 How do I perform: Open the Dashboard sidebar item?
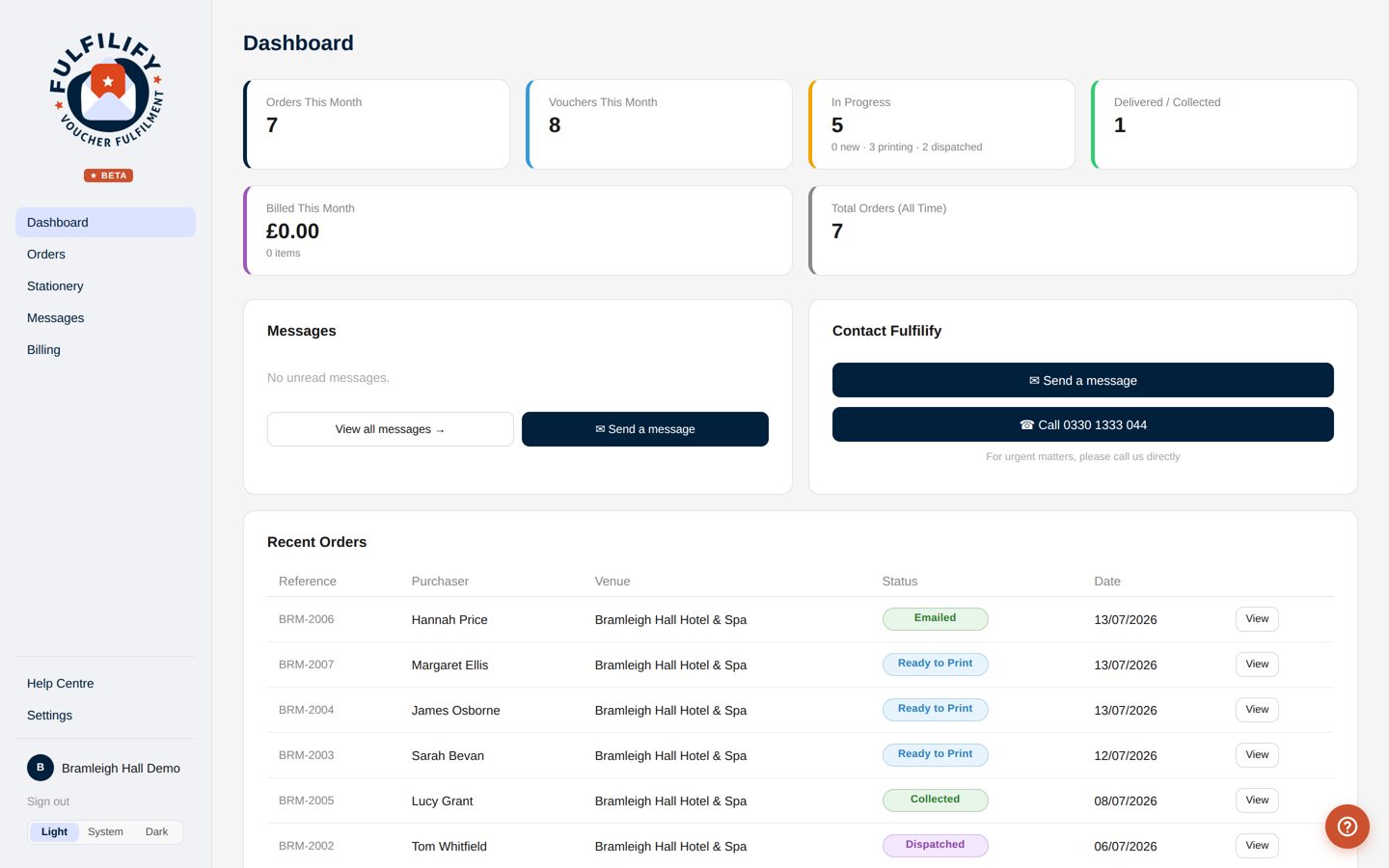pos(105,222)
